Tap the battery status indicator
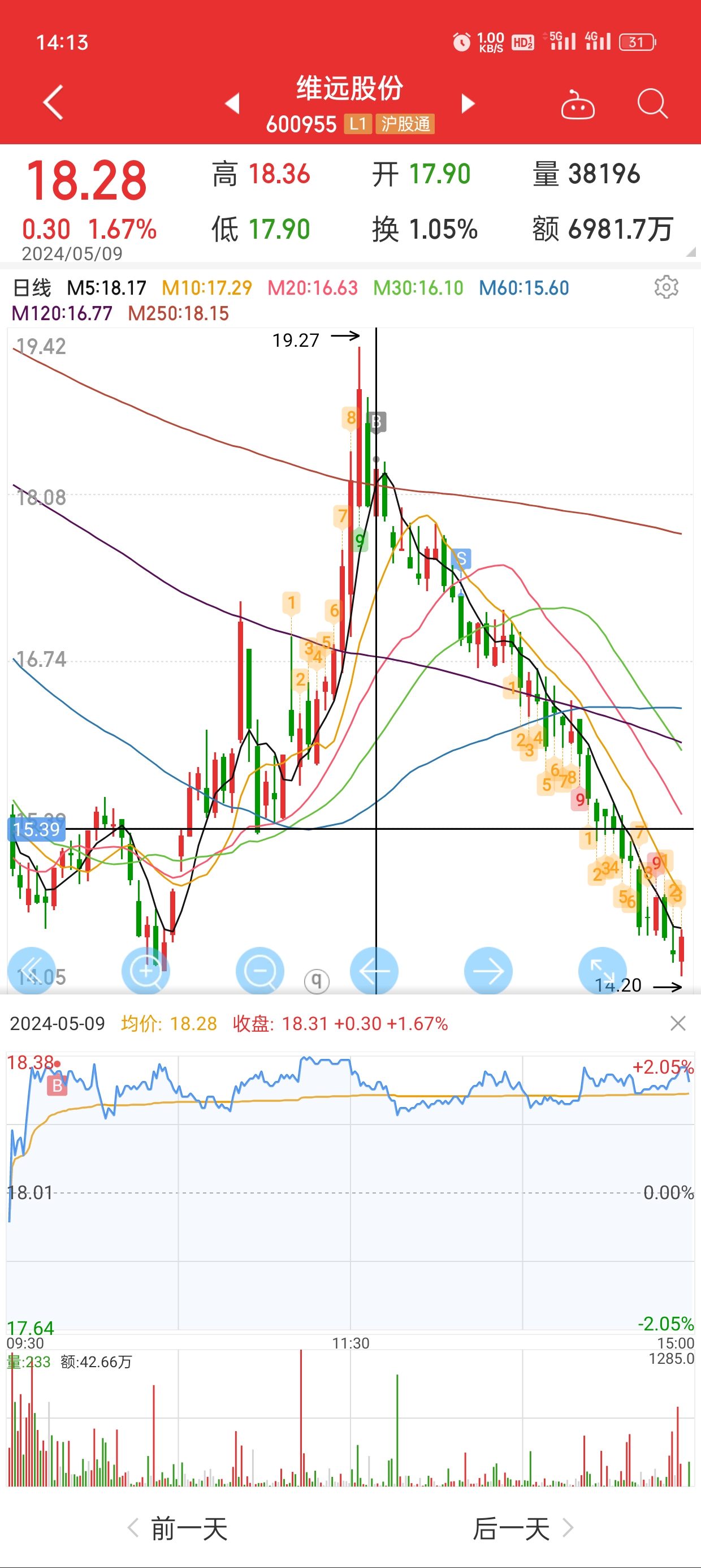Image resolution: width=701 pixels, height=1568 pixels. pyautogui.click(x=637, y=42)
